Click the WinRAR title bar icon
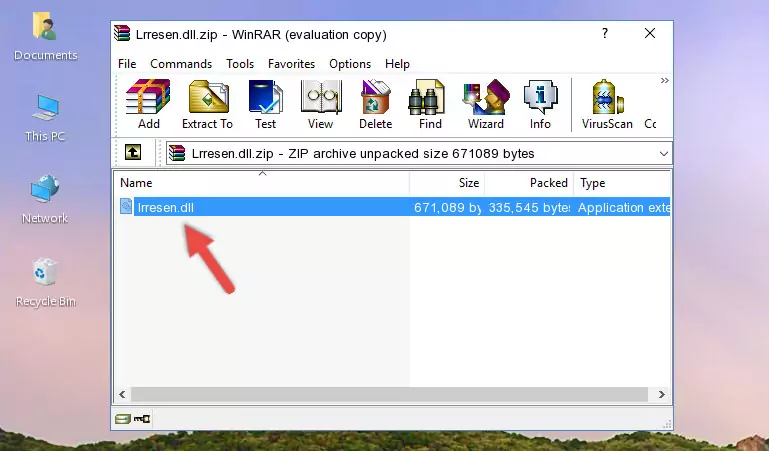Image resolution: width=769 pixels, height=451 pixels. point(122,33)
